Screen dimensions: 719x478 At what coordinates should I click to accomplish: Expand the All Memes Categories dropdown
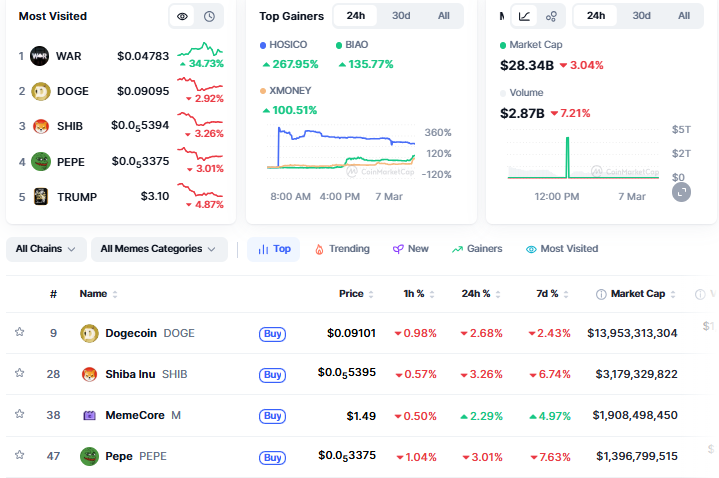(159, 249)
